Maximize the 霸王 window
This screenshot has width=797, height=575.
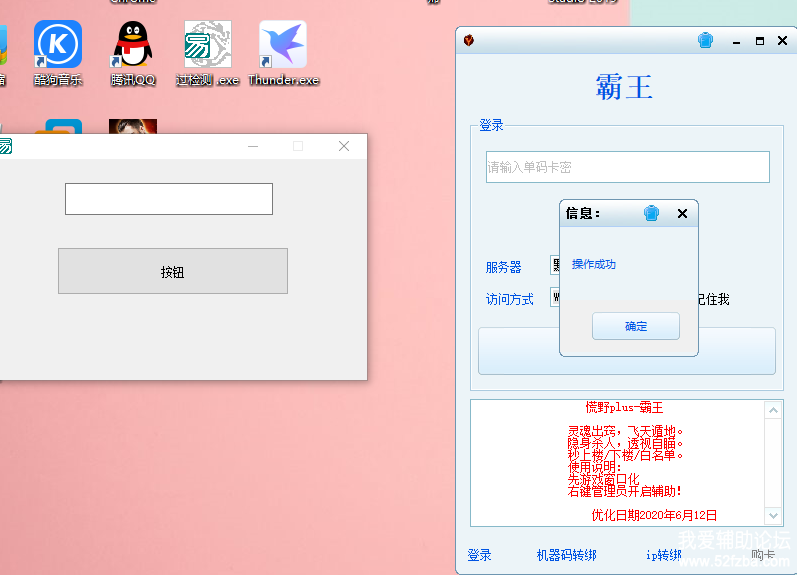coord(759,41)
